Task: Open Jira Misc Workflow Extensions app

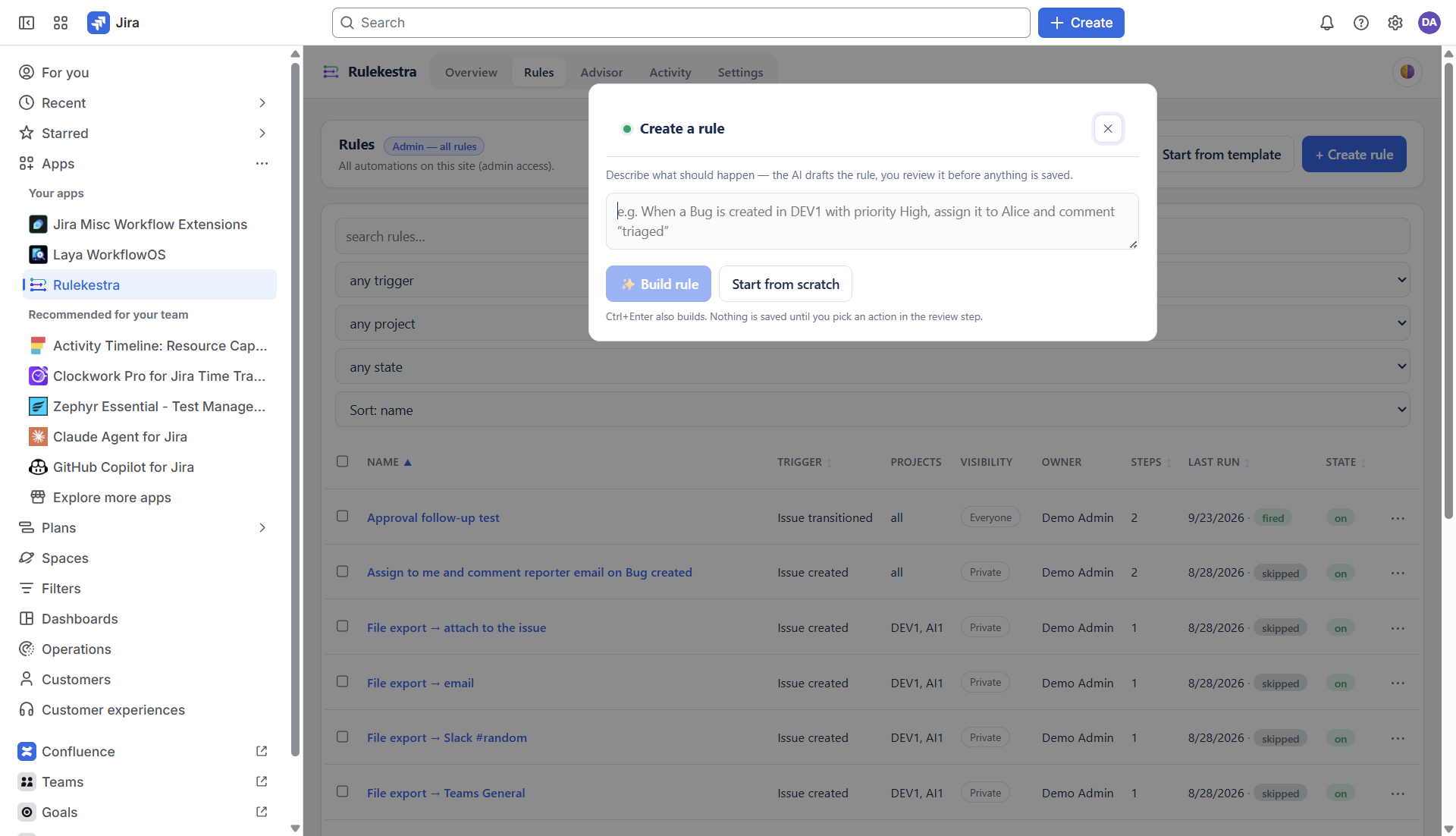Action: coord(150,225)
